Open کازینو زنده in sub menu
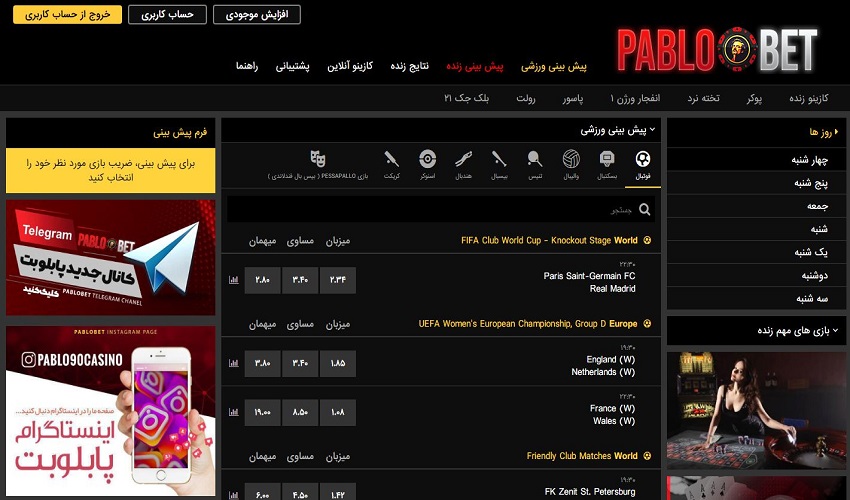 808,98
